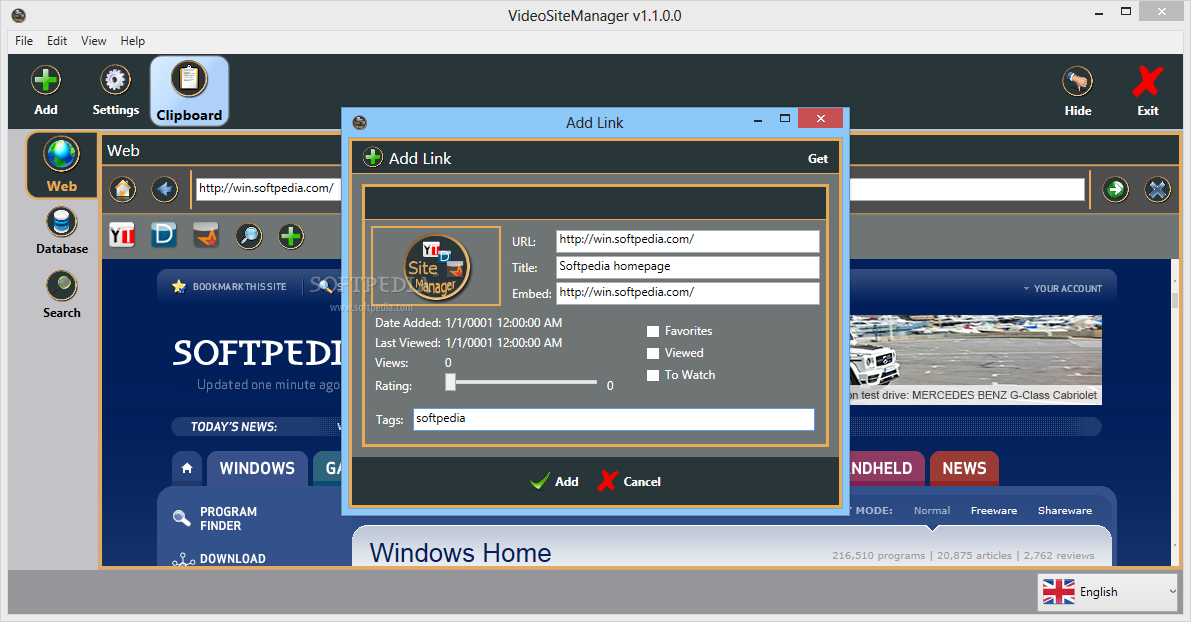
Task: Click the Mercedes test drive image
Action: coord(976,358)
